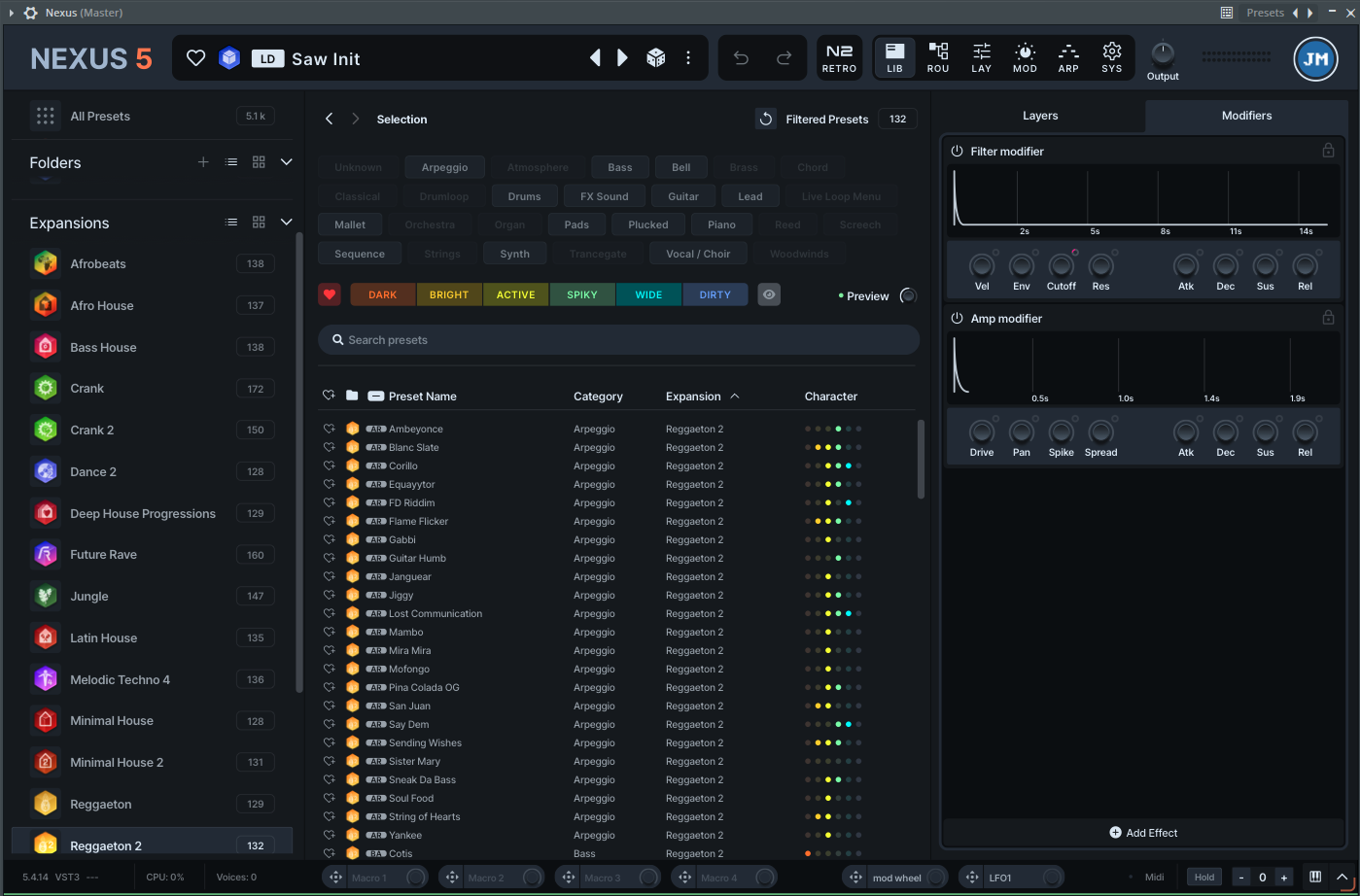Expand the bottom panel with up chevron
Viewport: 1360px width, 896px height.
point(1343,877)
